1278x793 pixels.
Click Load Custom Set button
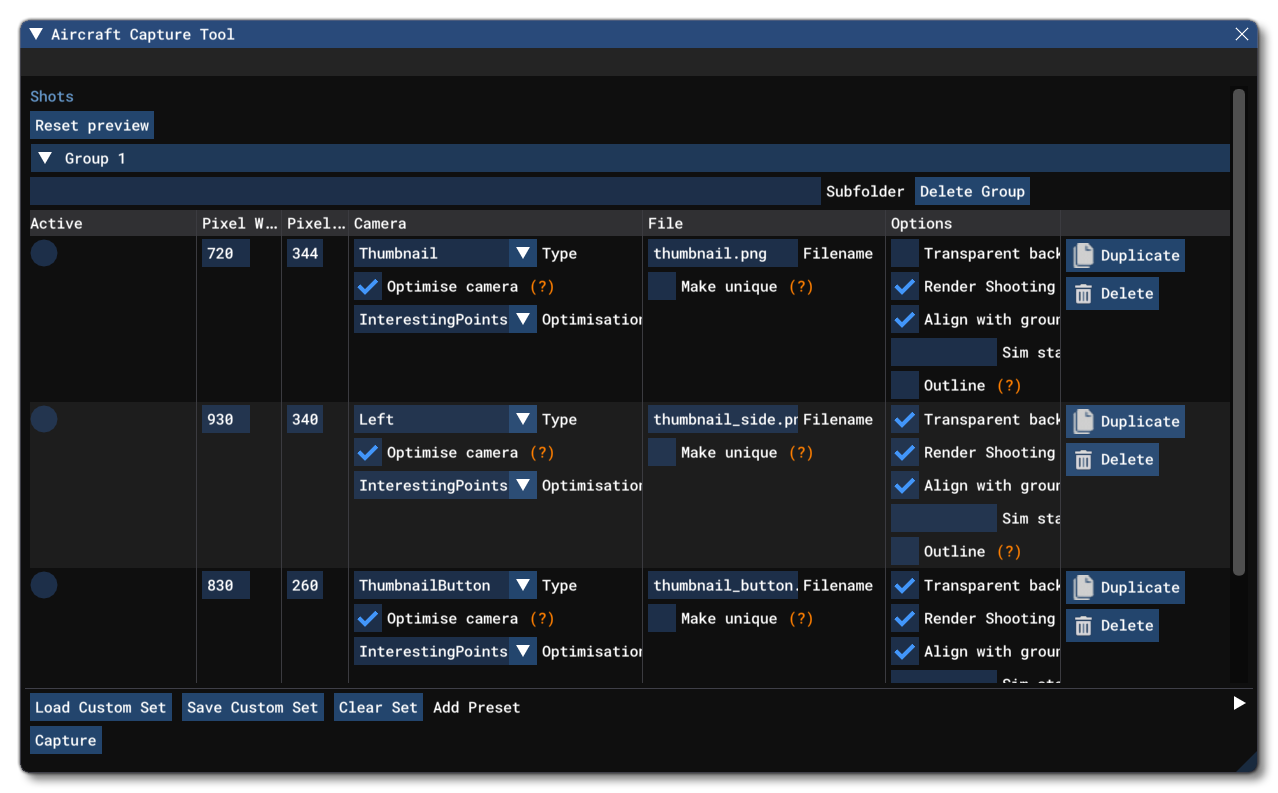pos(100,708)
